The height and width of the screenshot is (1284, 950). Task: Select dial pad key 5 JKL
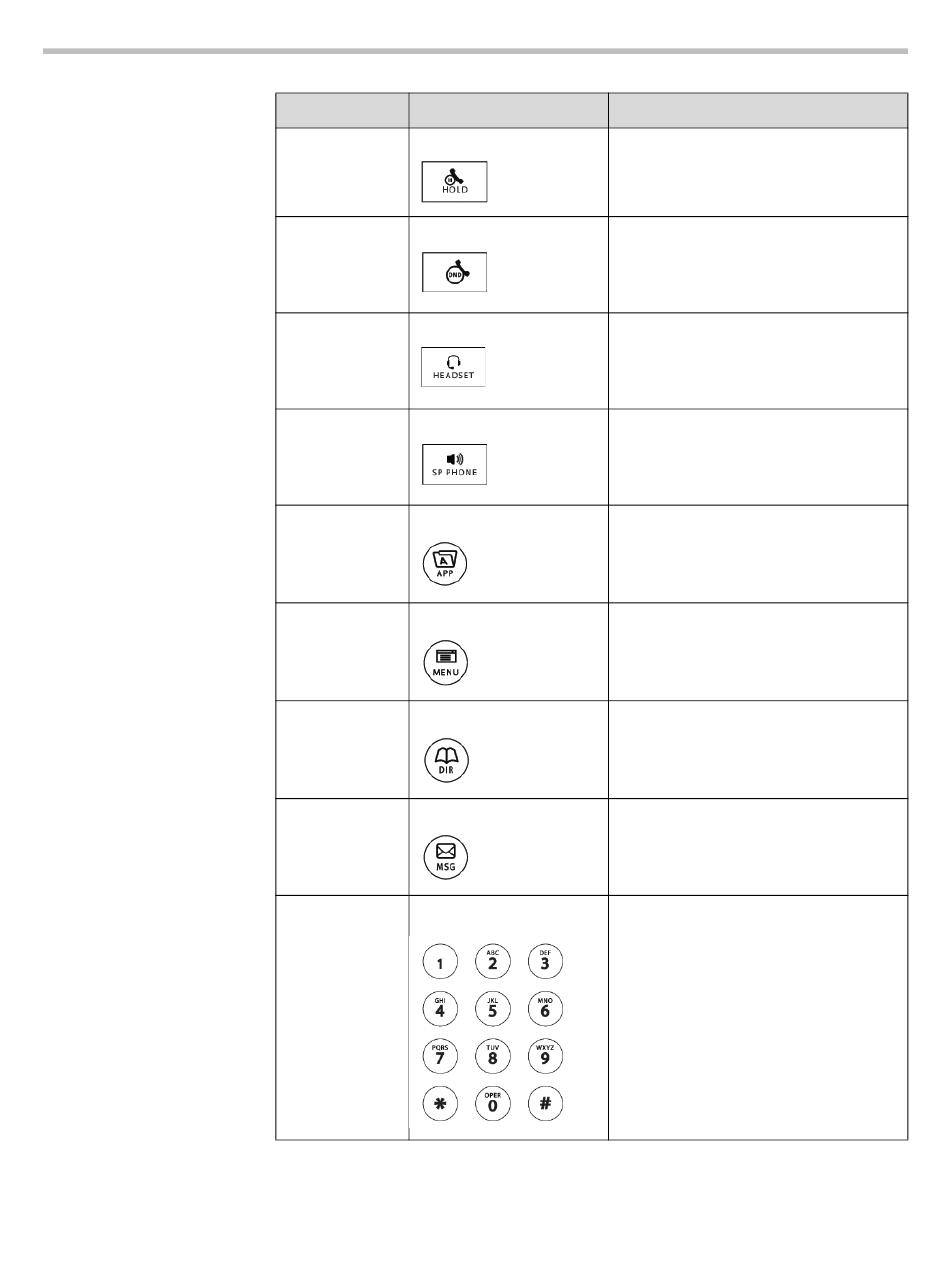click(492, 1009)
